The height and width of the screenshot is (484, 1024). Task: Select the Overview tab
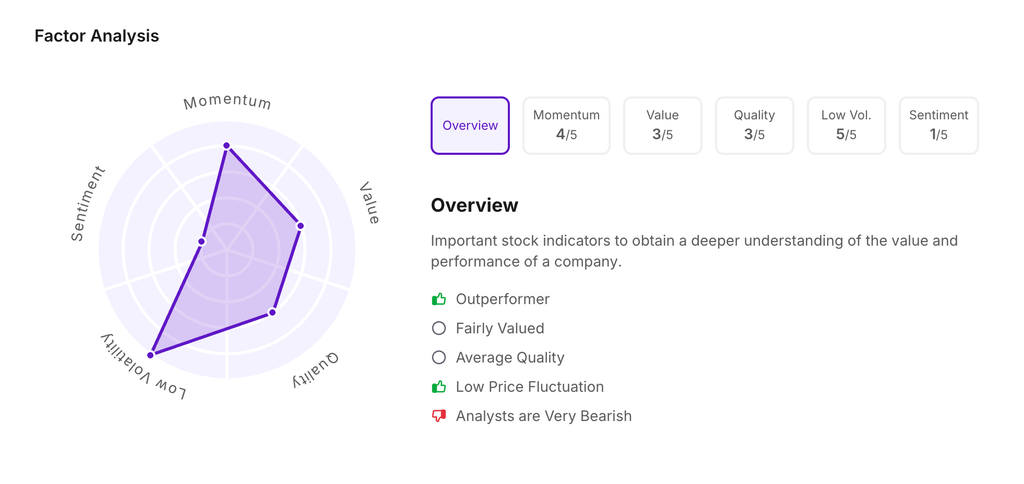tap(470, 126)
